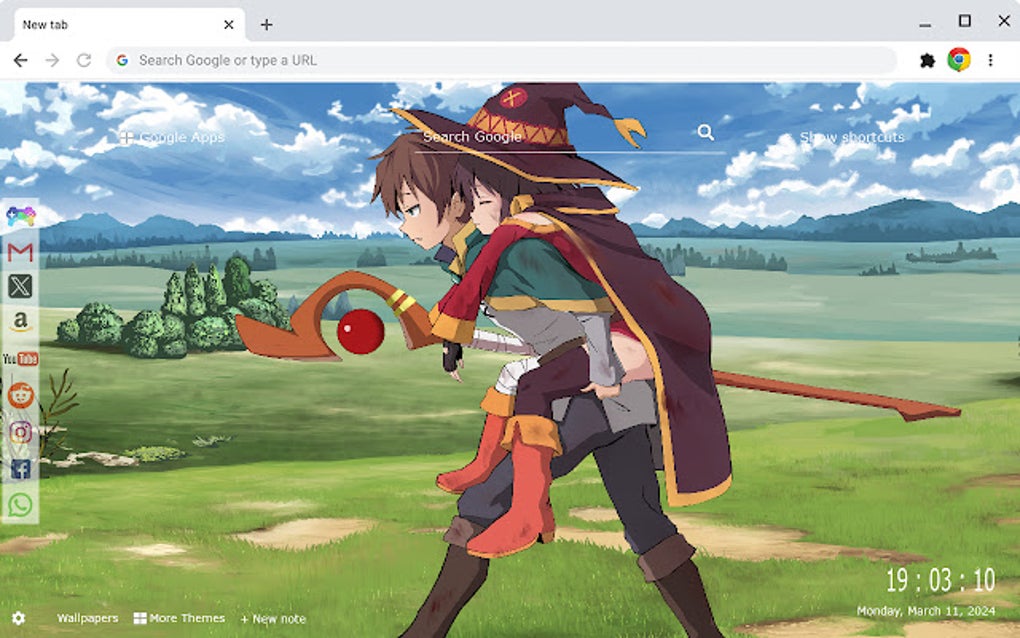Open X (Twitter) sidebar shortcut
Viewport: 1020px width, 638px height.
coord(20,286)
